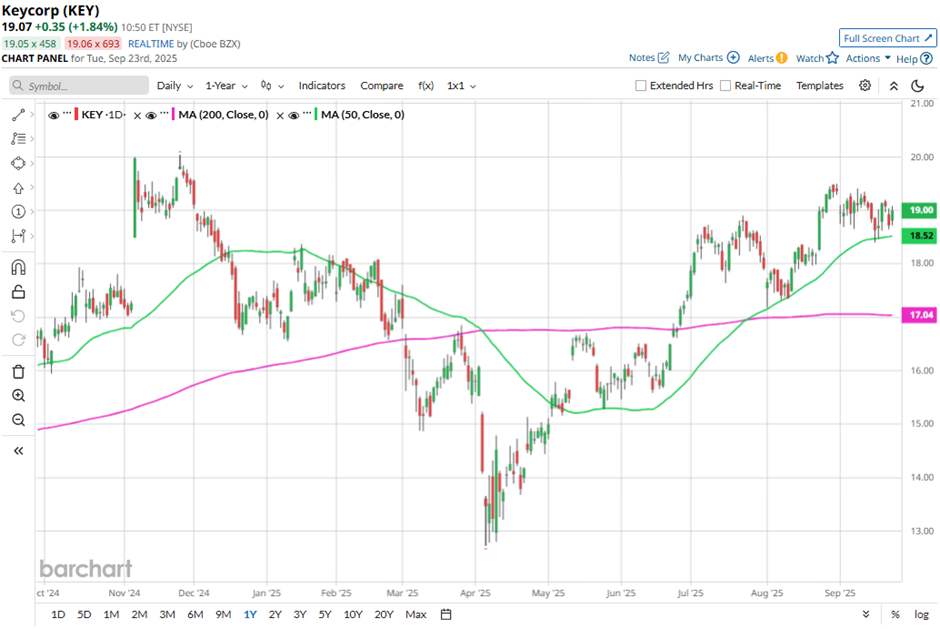Screen dimensions: 940x629
Task: Click the MA 50 green color swatch
Action: click(317, 115)
